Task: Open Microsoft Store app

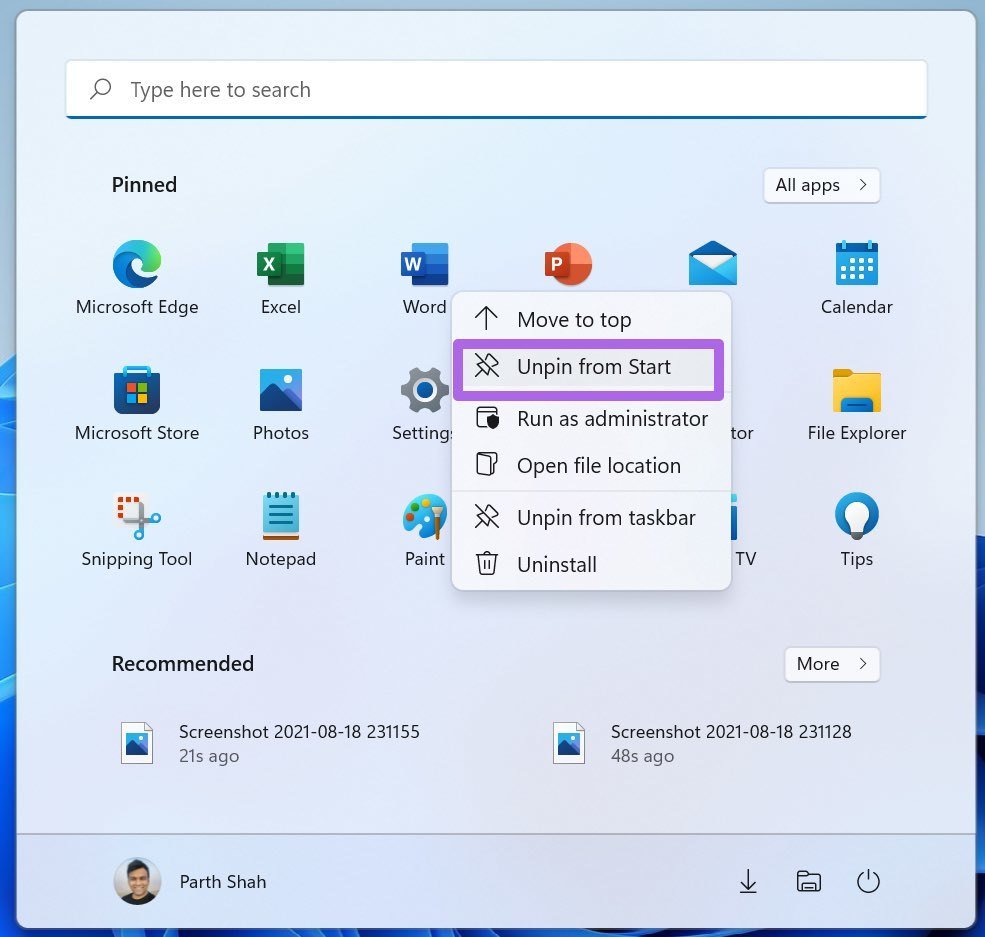Action: tap(137, 391)
